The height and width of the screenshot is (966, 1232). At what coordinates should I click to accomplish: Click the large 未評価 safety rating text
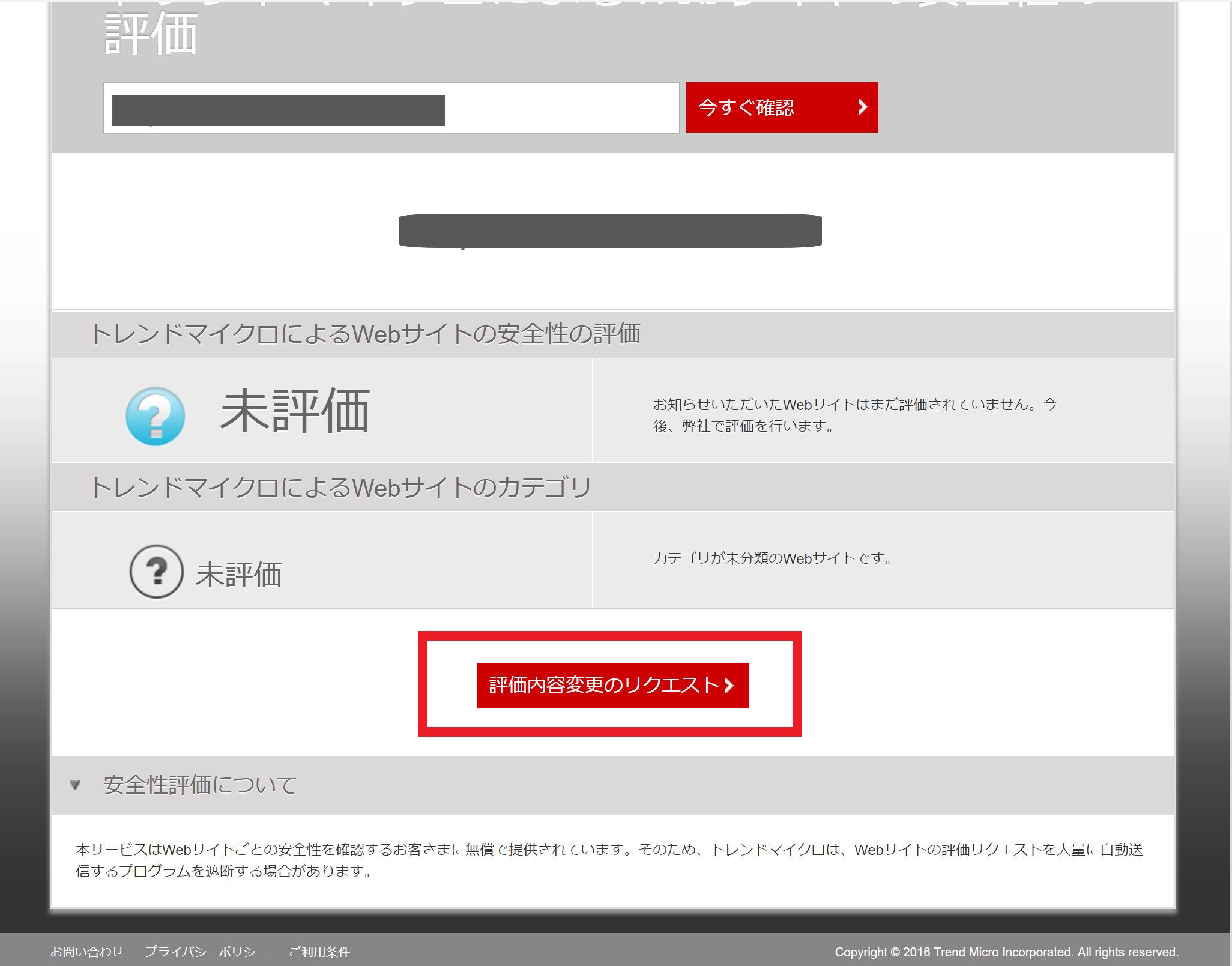pyautogui.click(x=295, y=411)
